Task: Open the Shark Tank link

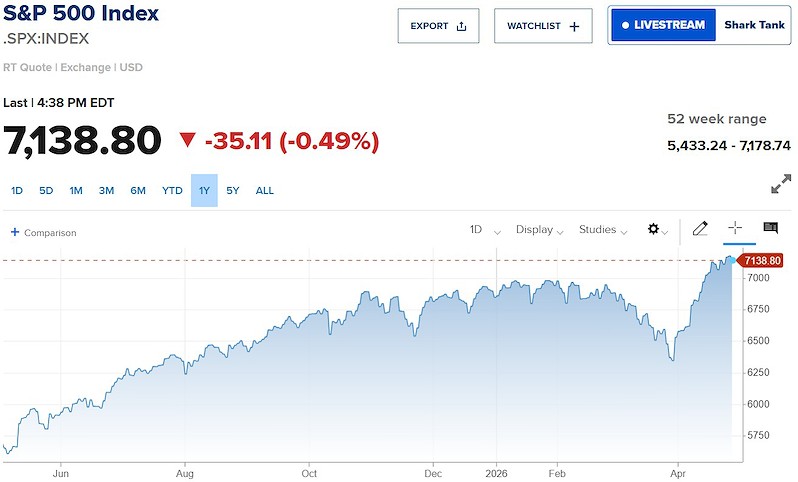Action: (x=753, y=25)
